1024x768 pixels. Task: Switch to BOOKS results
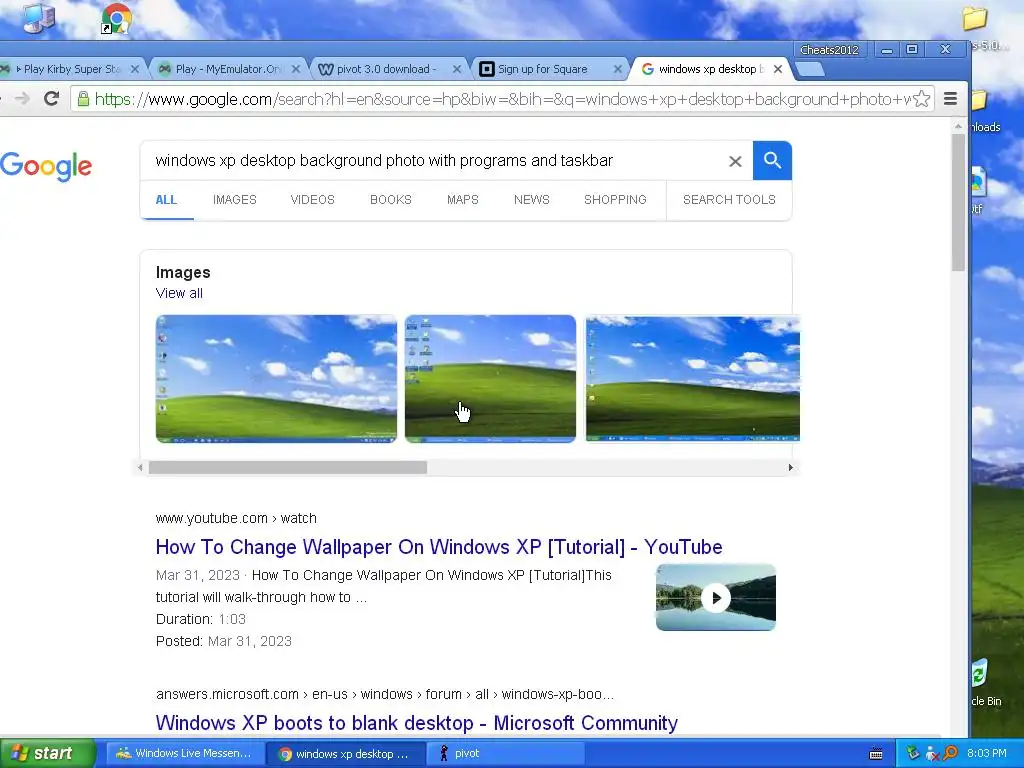click(391, 200)
